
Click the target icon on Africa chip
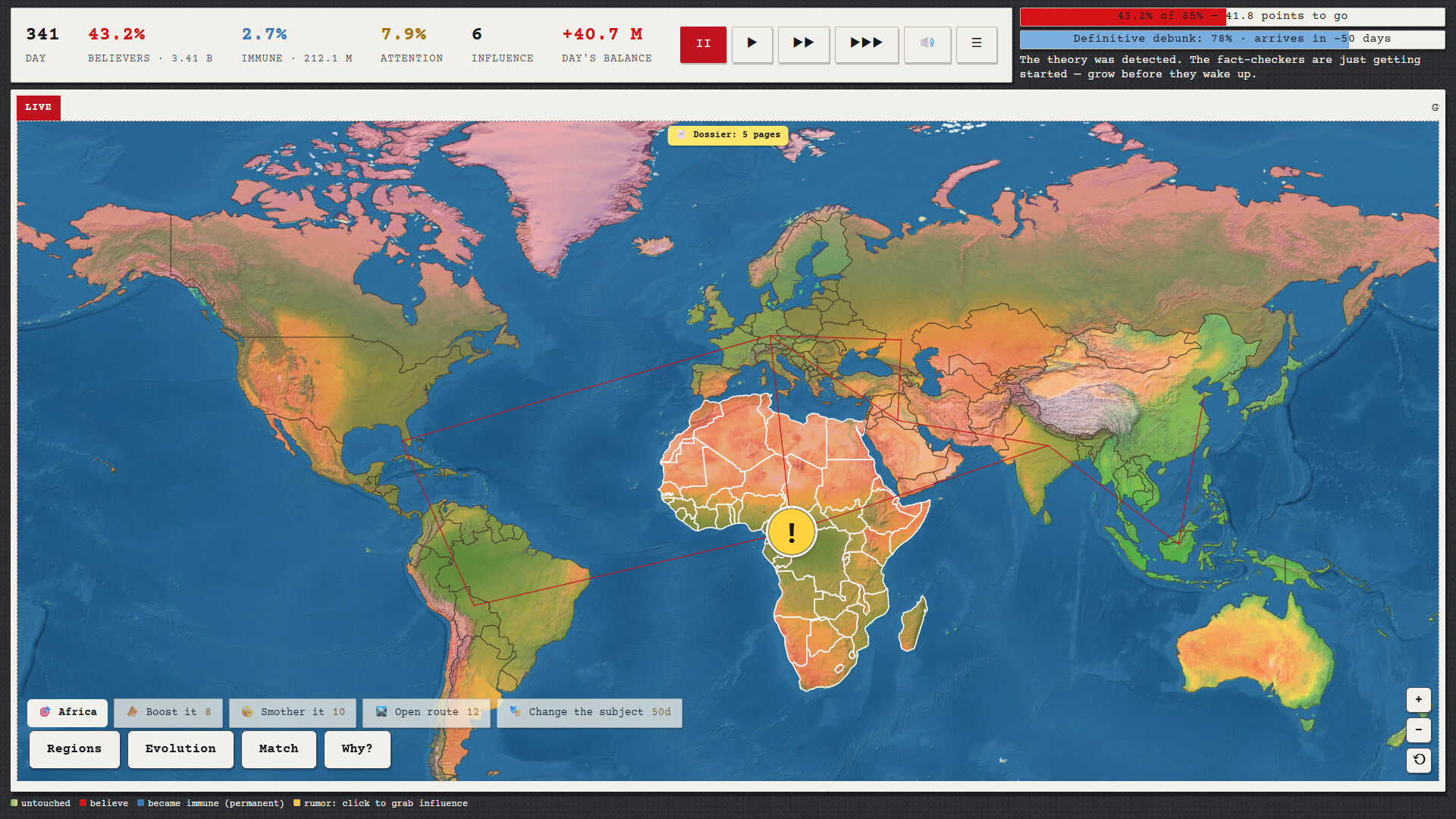[45, 712]
